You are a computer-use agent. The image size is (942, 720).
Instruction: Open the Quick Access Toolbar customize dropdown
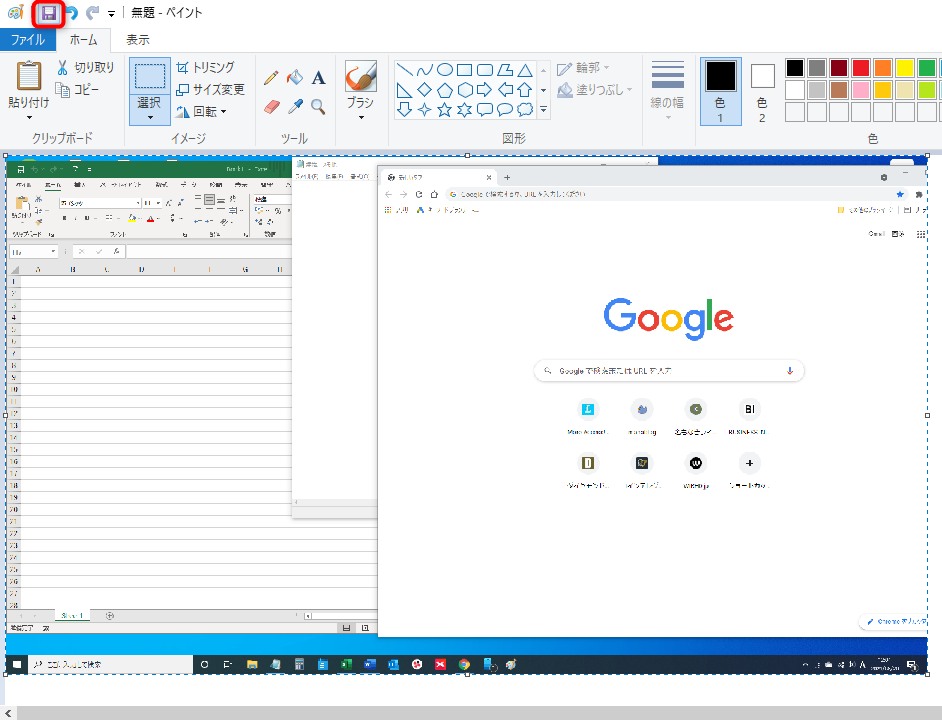click(x=111, y=13)
